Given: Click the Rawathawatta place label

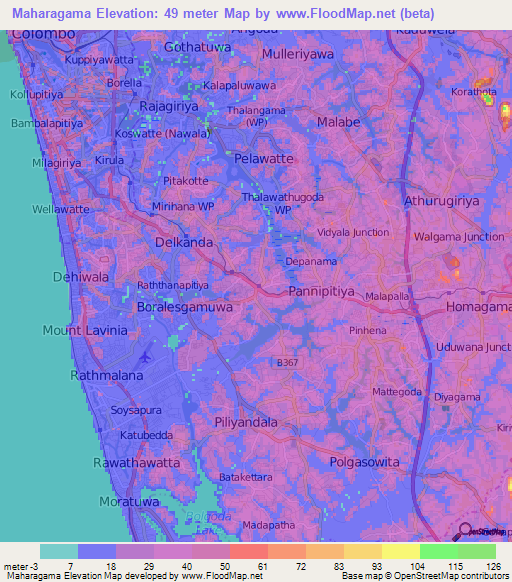Looking at the screenshot, I should 136,463.
